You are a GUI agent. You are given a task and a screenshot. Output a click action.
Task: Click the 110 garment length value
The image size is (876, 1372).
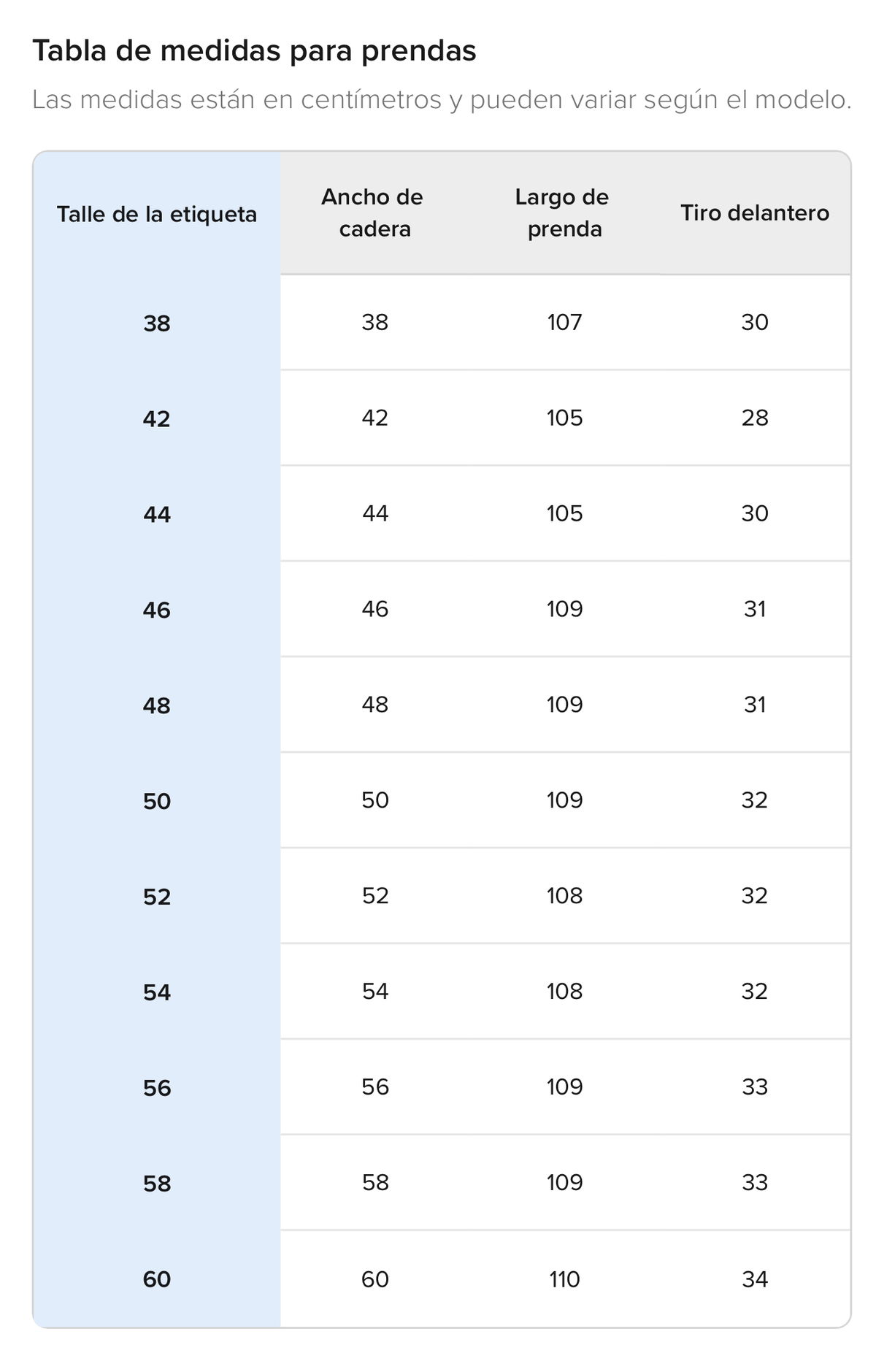[564, 1279]
